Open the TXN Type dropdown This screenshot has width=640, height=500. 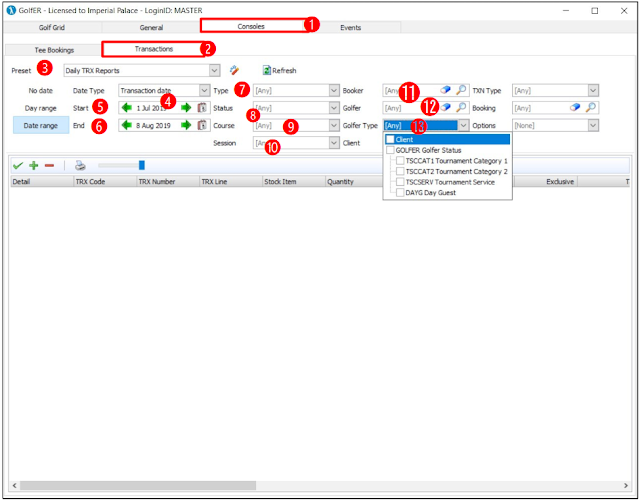[x=593, y=90]
